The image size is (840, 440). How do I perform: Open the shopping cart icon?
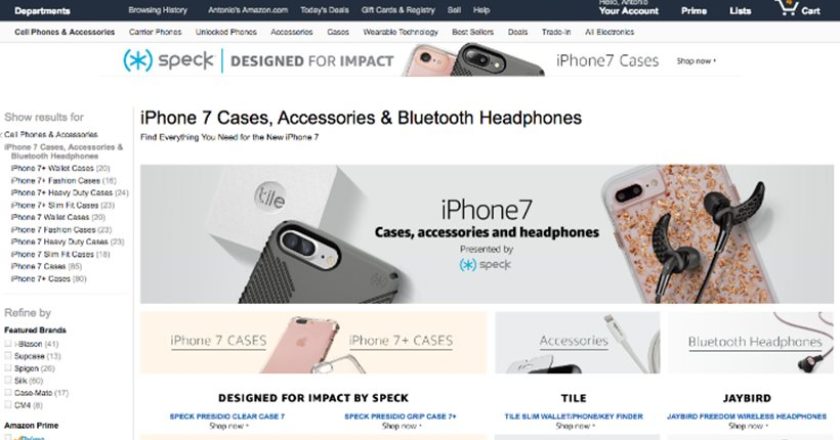787,8
